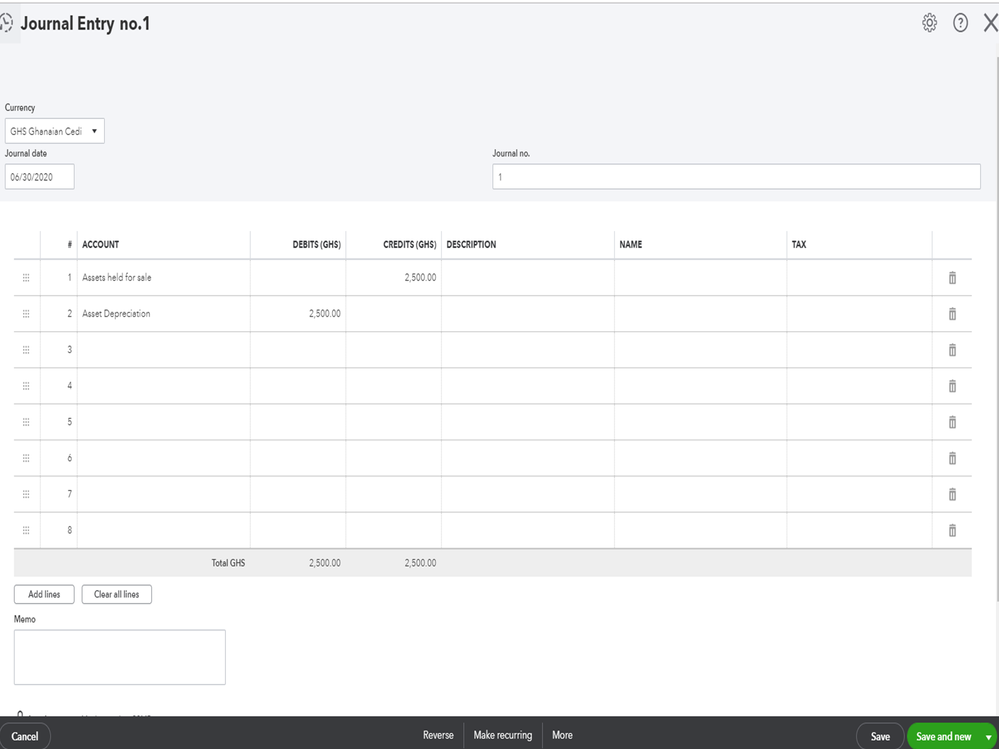The image size is (999, 749).
Task: Click the Add lines button
Action: pyautogui.click(x=44, y=594)
